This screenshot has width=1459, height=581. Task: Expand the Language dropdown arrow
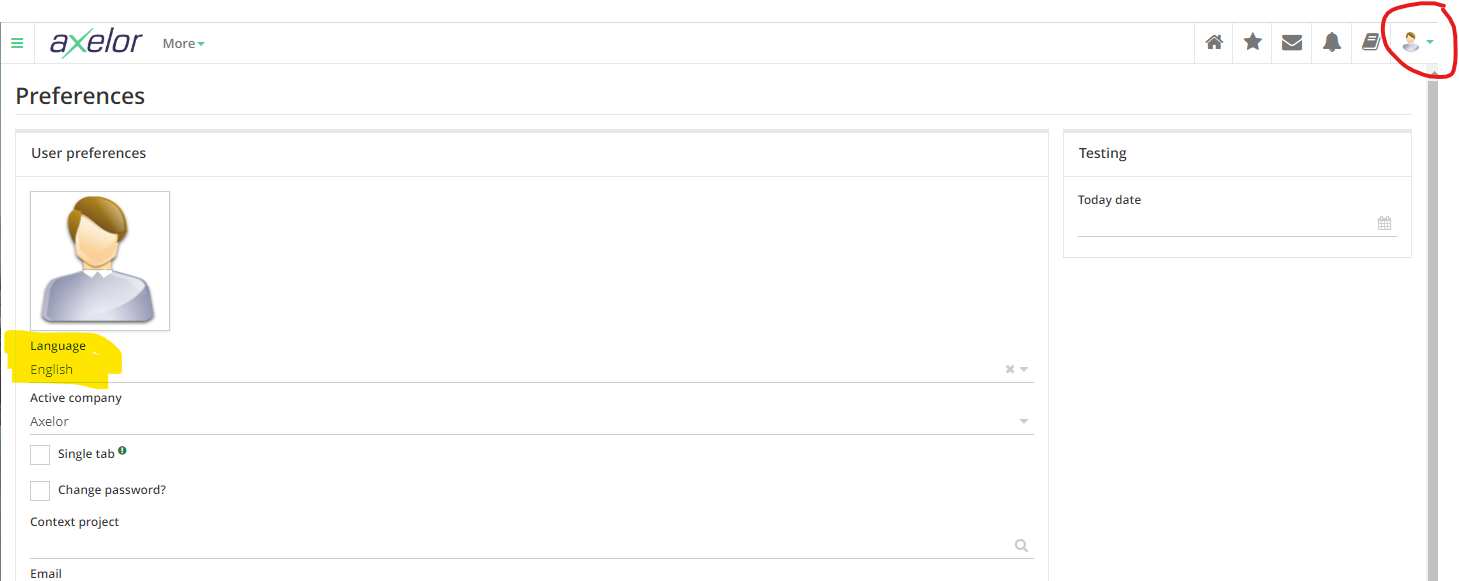(1024, 369)
